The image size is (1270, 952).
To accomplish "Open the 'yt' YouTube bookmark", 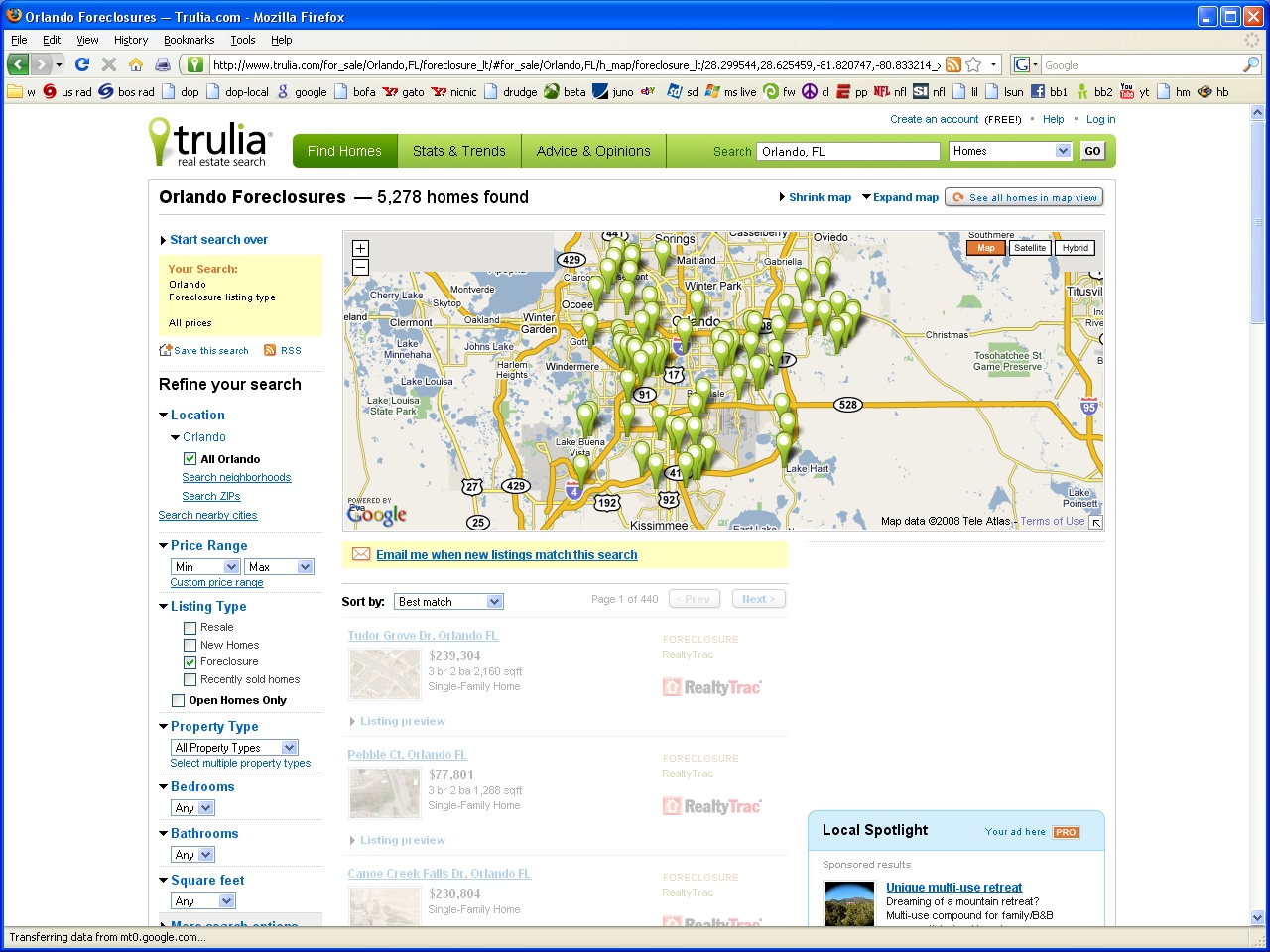I will 1134,92.
